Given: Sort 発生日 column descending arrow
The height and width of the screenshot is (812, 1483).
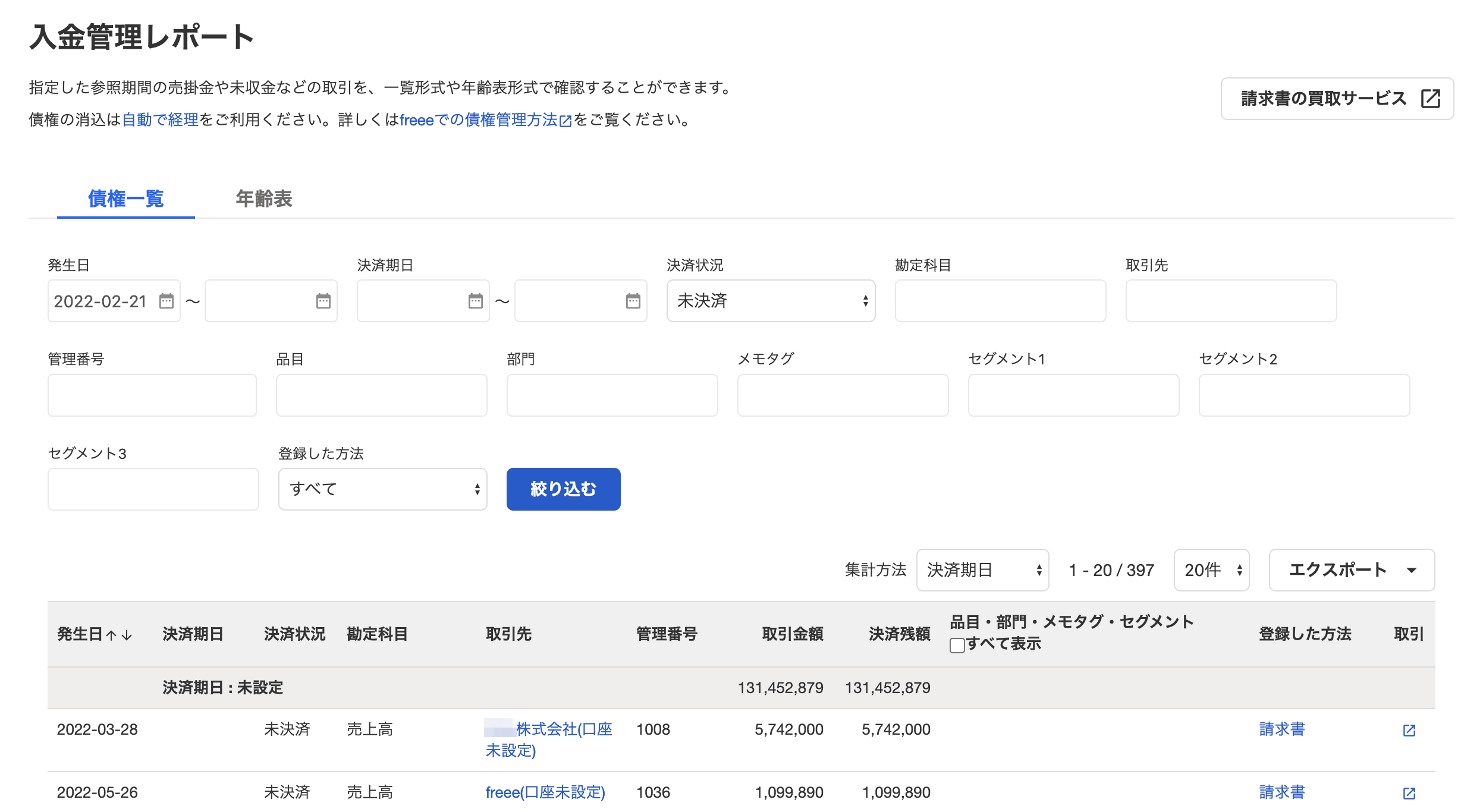Looking at the screenshot, I should click(x=127, y=635).
